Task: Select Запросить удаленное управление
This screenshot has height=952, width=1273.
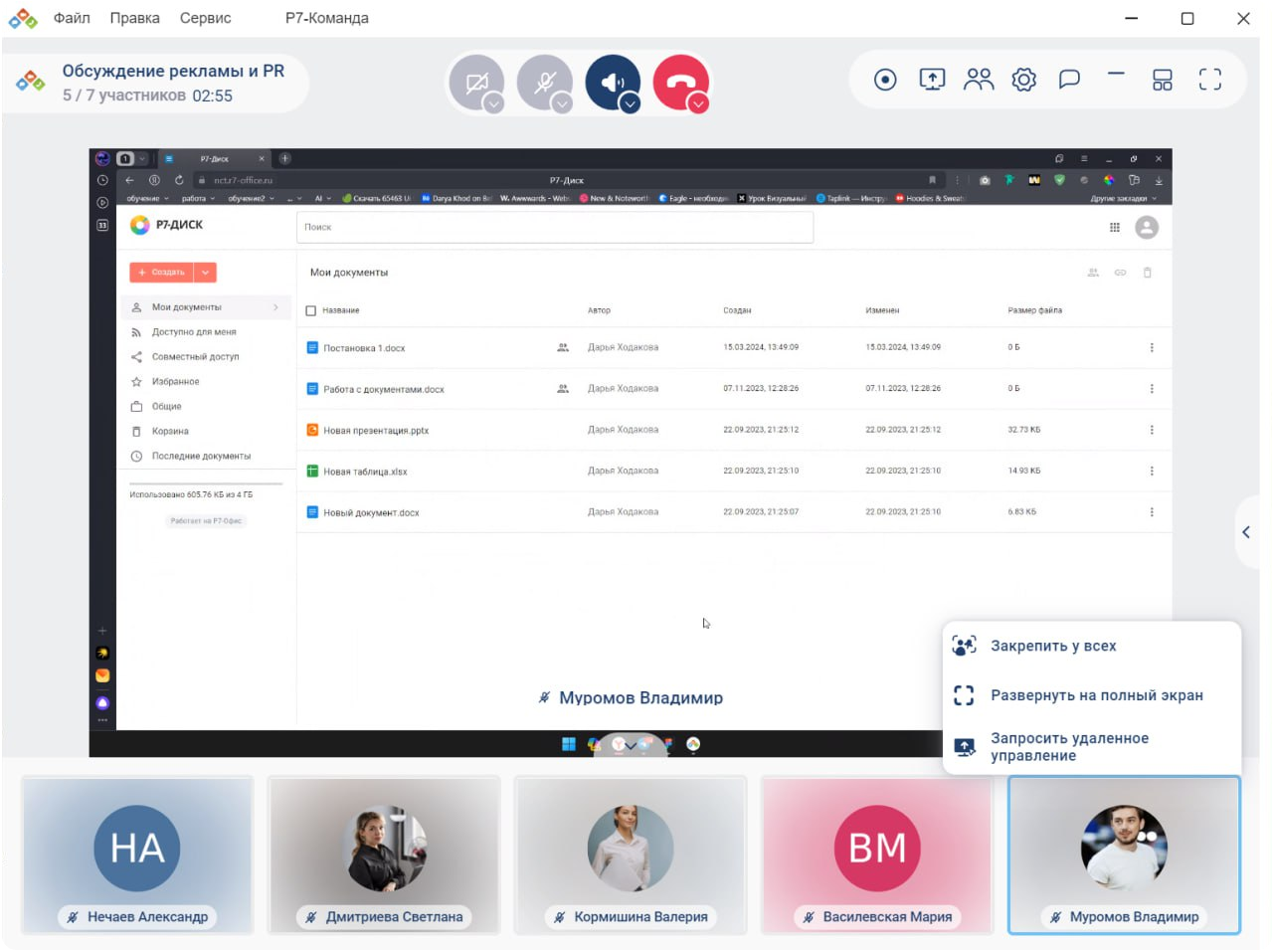Action: pyautogui.click(x=1092, y=747)
